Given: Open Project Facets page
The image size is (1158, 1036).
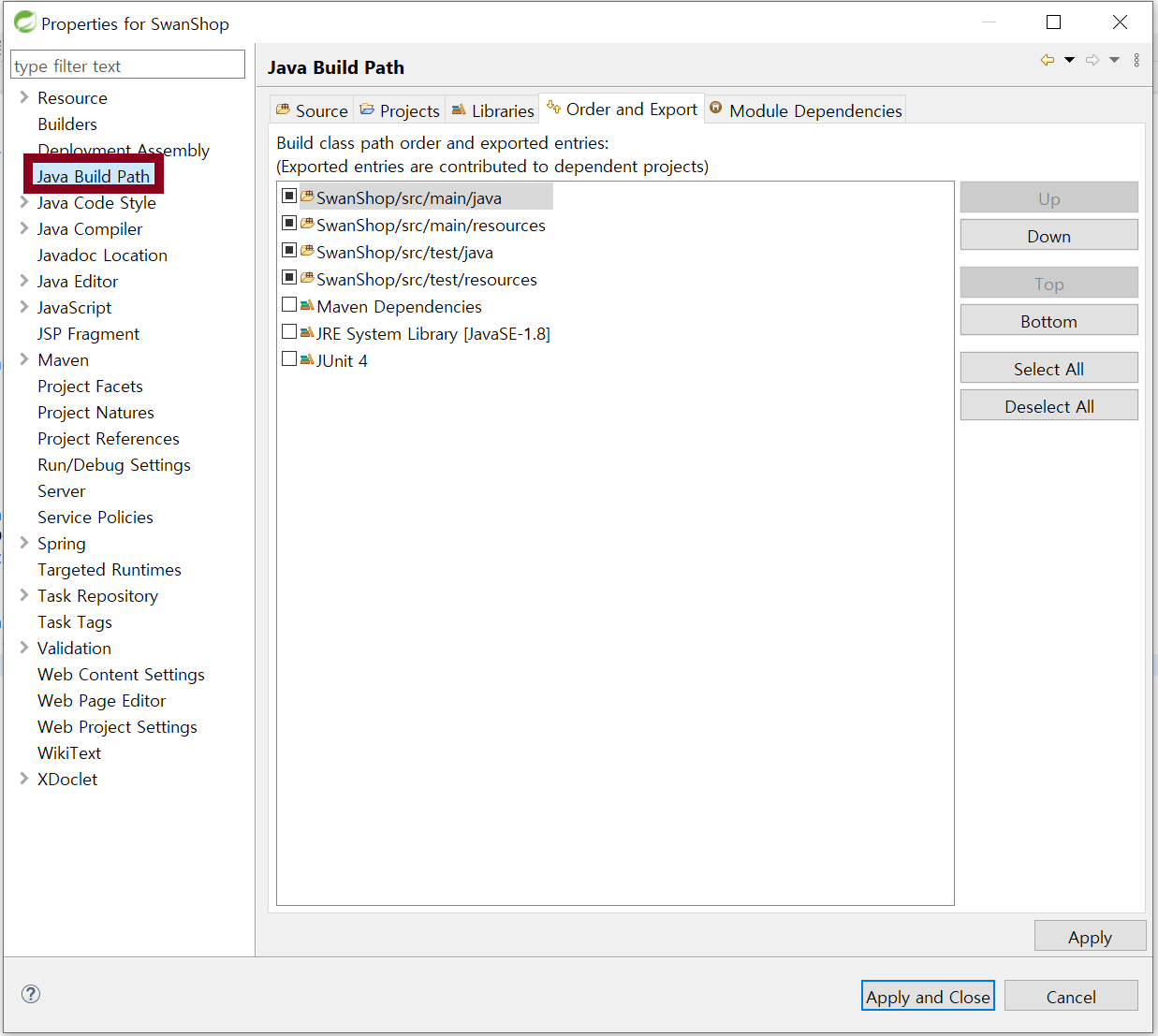Looking at the screenshot, I should [90, 386].
